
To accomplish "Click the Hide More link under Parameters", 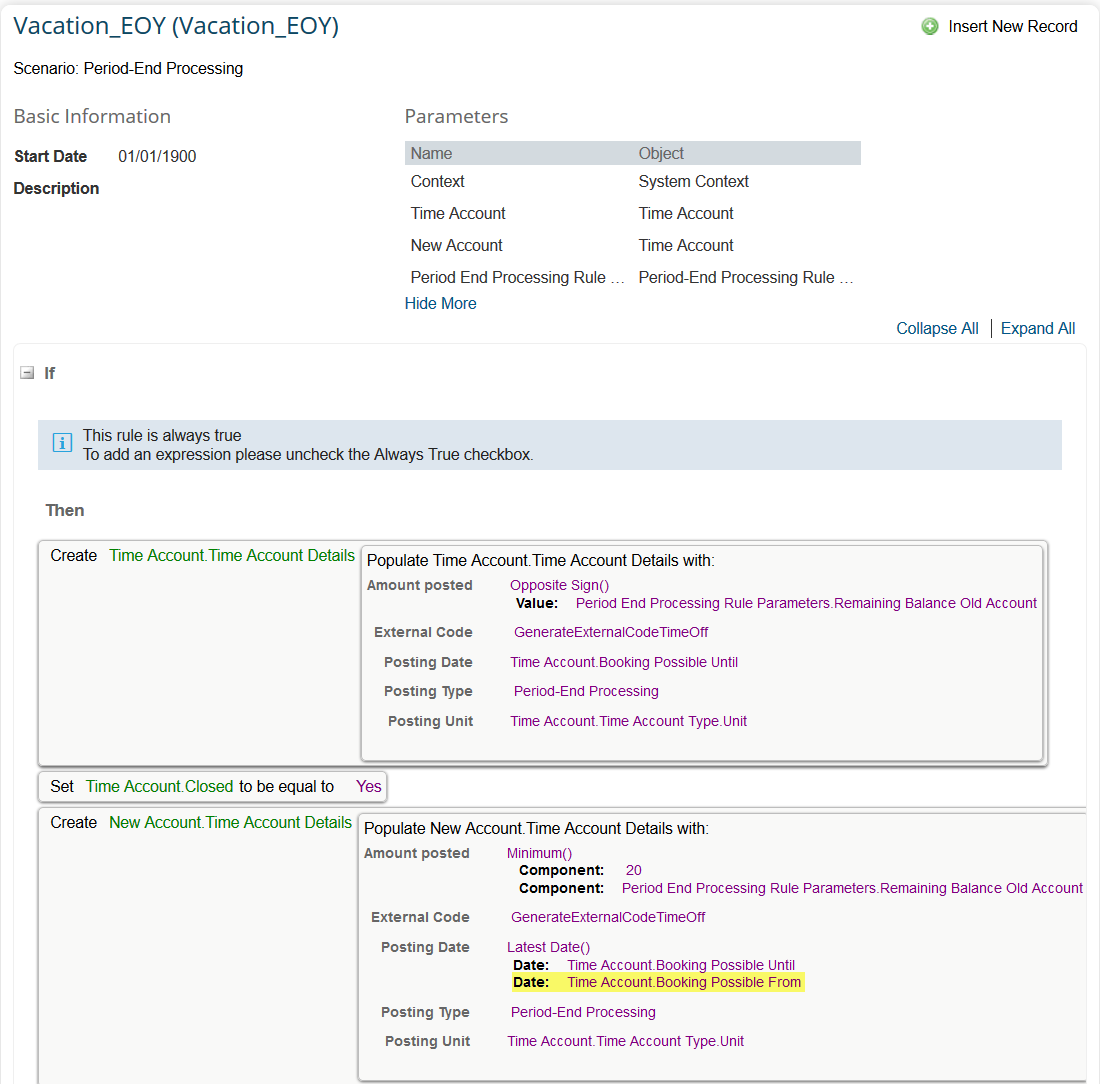I will [441, 303].
